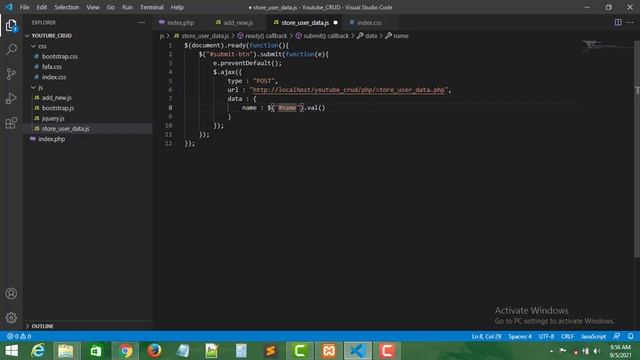Screen dimensions: 640x360
Task: Open the Explorer view in activity bar
Action: pos(11,26)
